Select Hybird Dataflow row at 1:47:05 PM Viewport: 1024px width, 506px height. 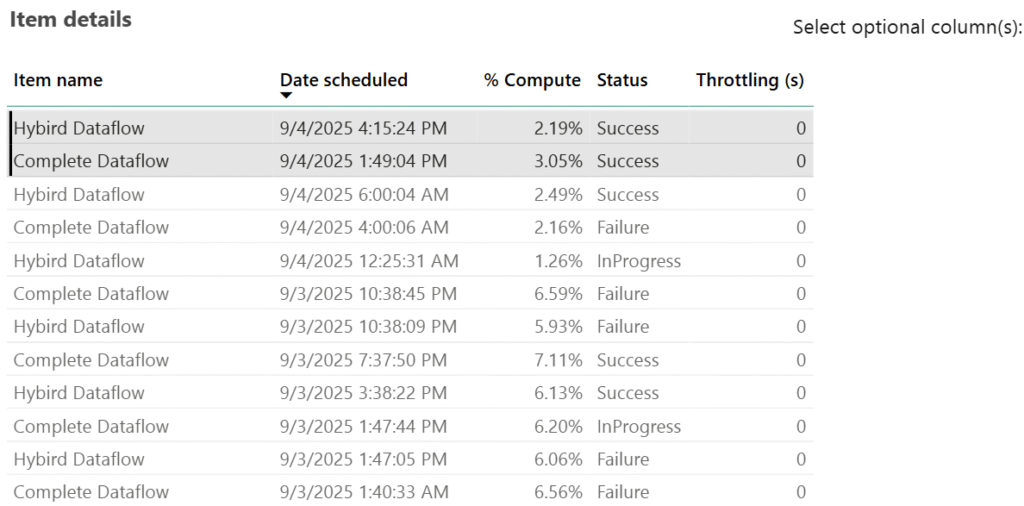click(x=79, y=459)
